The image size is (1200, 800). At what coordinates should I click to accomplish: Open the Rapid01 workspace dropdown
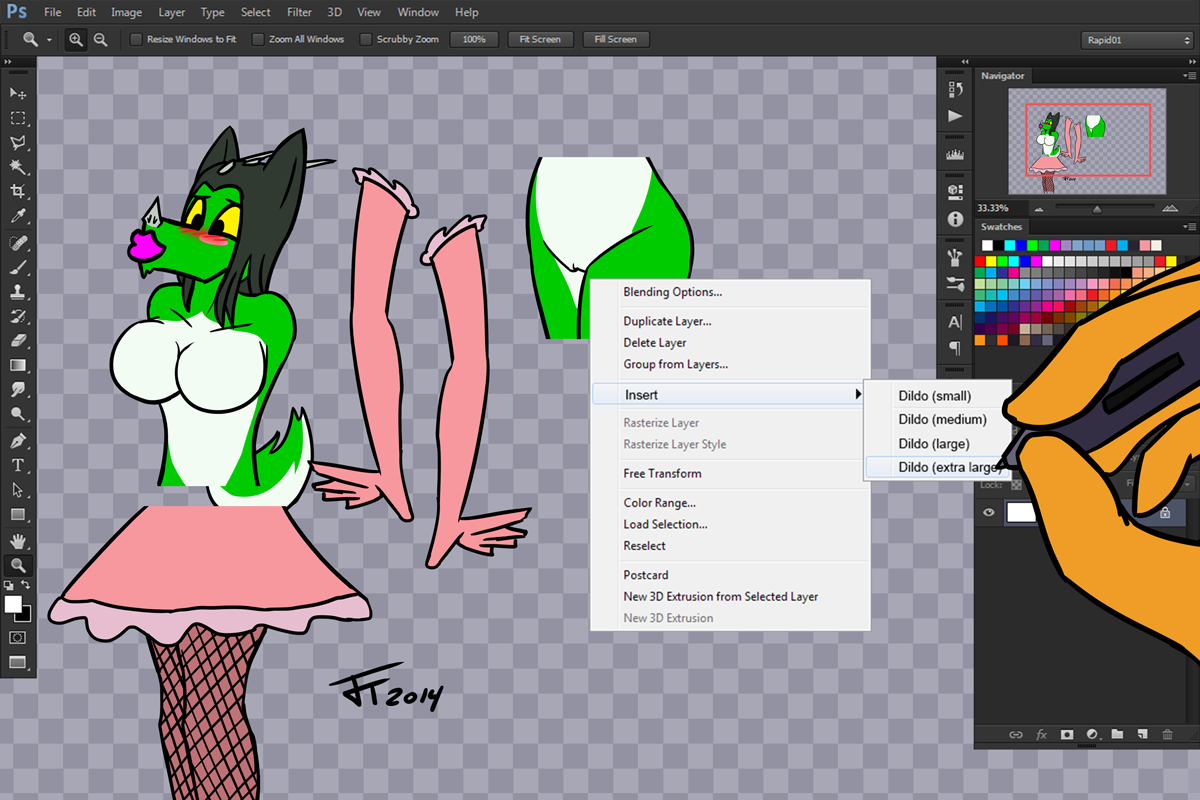point(1136,40)
